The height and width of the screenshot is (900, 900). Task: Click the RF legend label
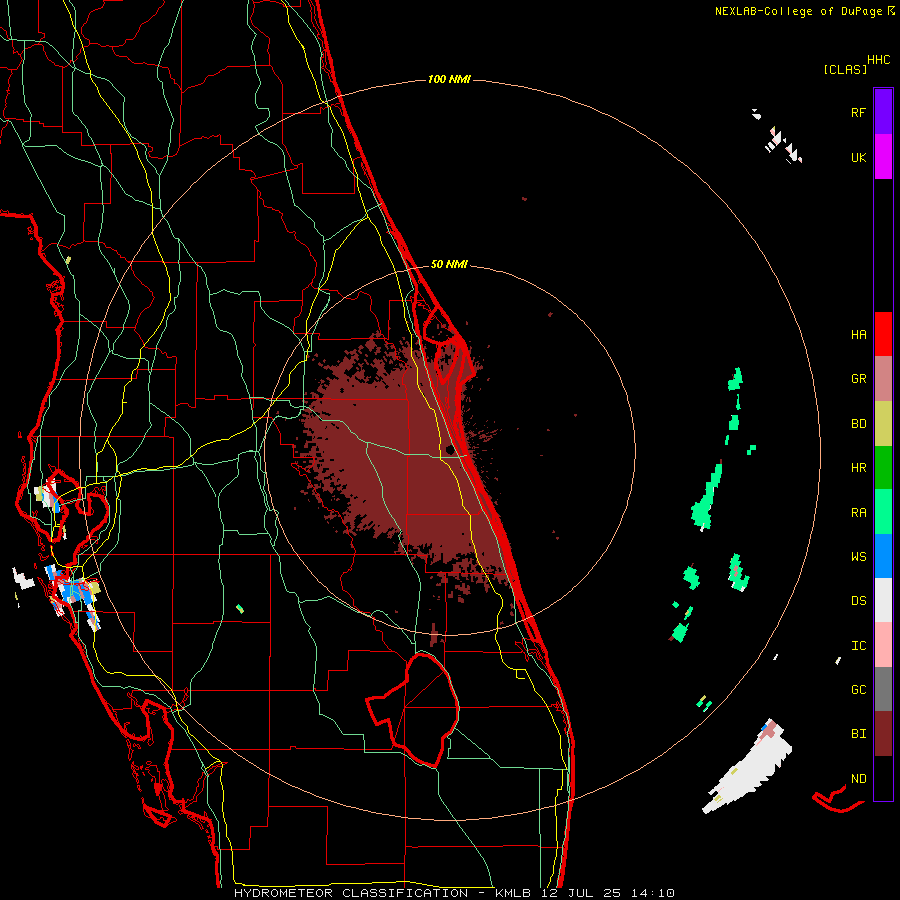pyautogui.click(x=858, y=112)
